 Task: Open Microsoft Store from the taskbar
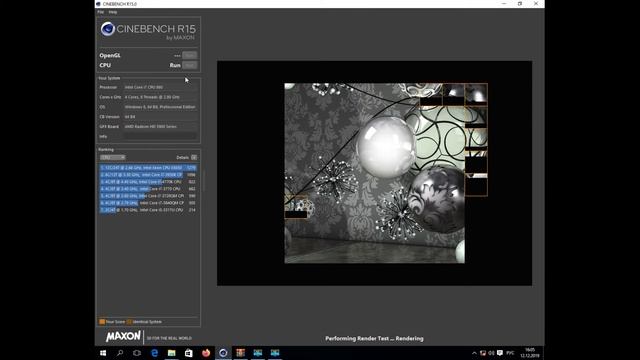(189, 353)
